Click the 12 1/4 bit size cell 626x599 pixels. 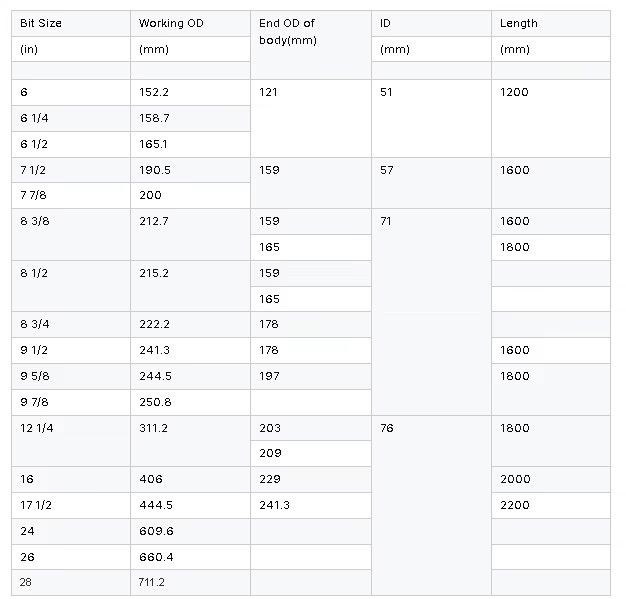click(71, 441)
